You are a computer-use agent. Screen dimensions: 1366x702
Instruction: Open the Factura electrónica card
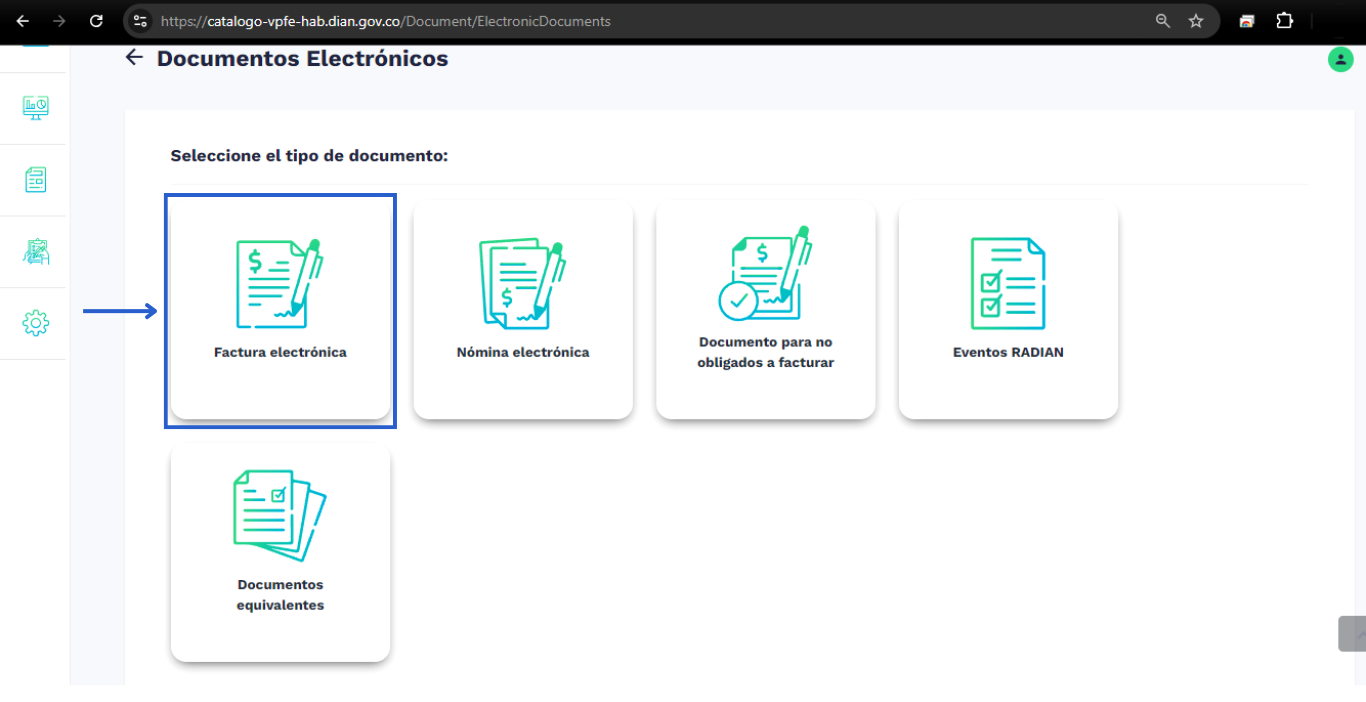280,310
